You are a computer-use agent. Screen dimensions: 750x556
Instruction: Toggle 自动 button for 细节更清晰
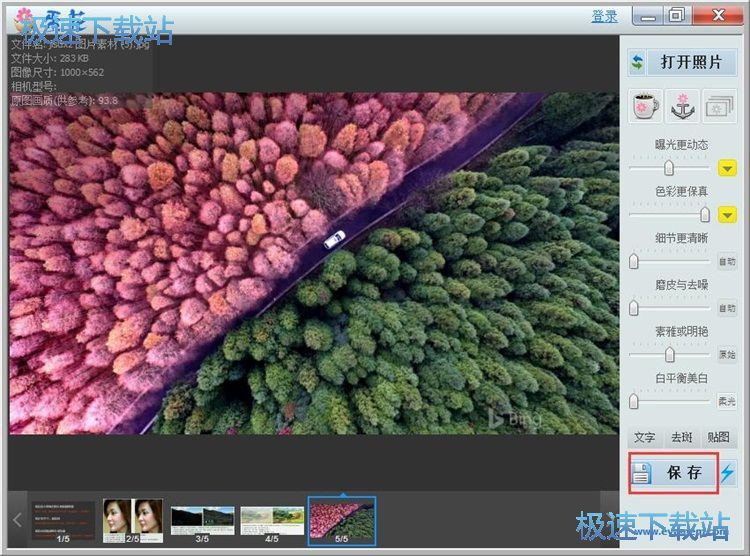point(727,262)
